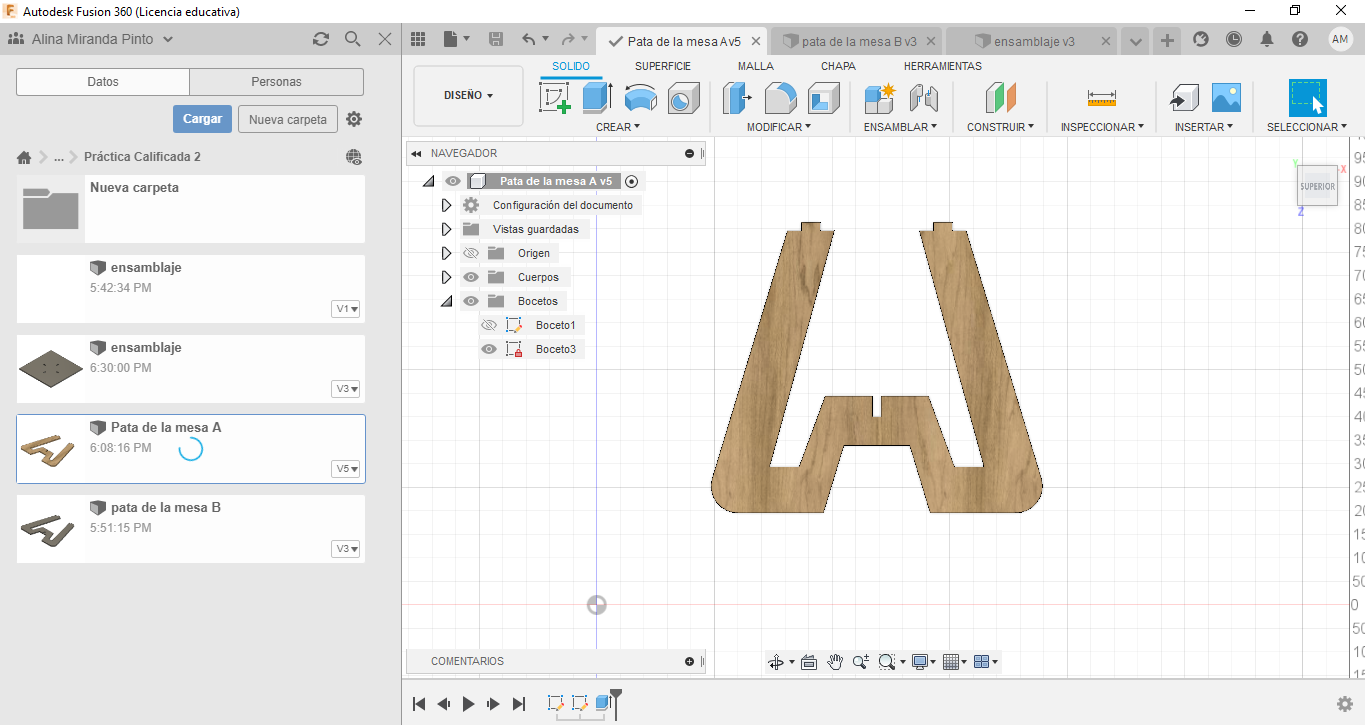
Task: Click the Press Pull modify icon
Action: pos(737,98)
